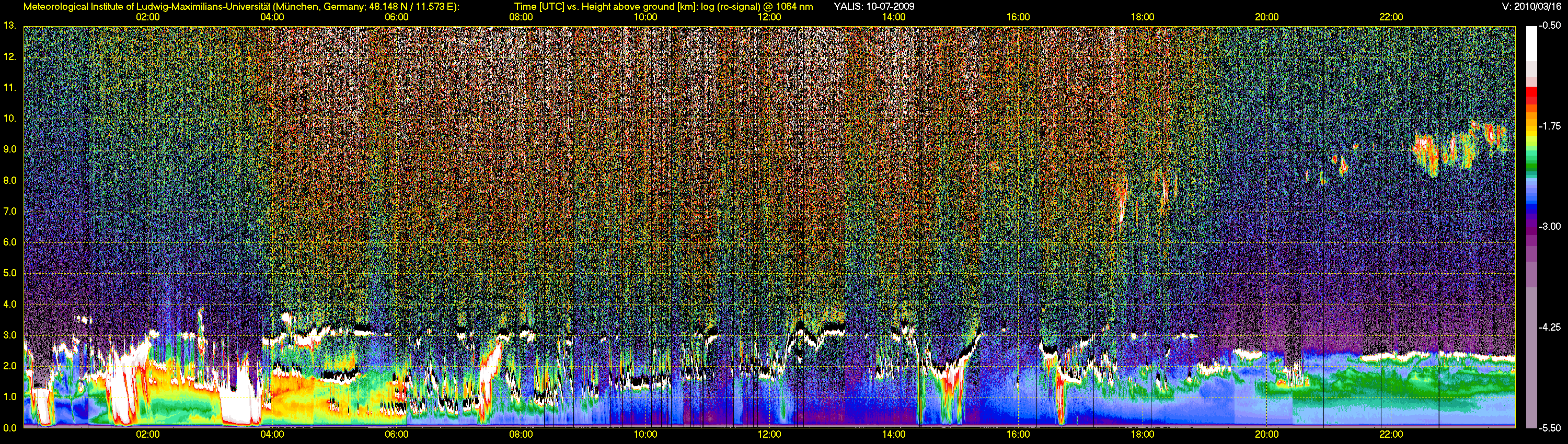The width and height of the screenshot is (1568, 444).
Task: Click the -1.75 value on the color scale
Action: (x=1550, y=126)
